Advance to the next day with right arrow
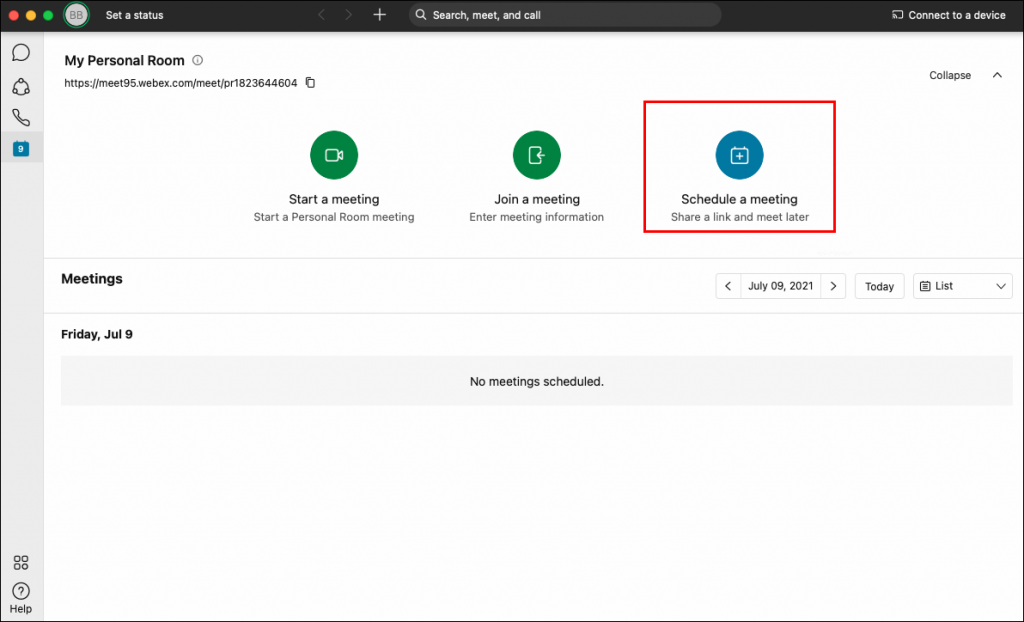The height and width of the screenshot is (622, 1024). (x=833, y=286)
